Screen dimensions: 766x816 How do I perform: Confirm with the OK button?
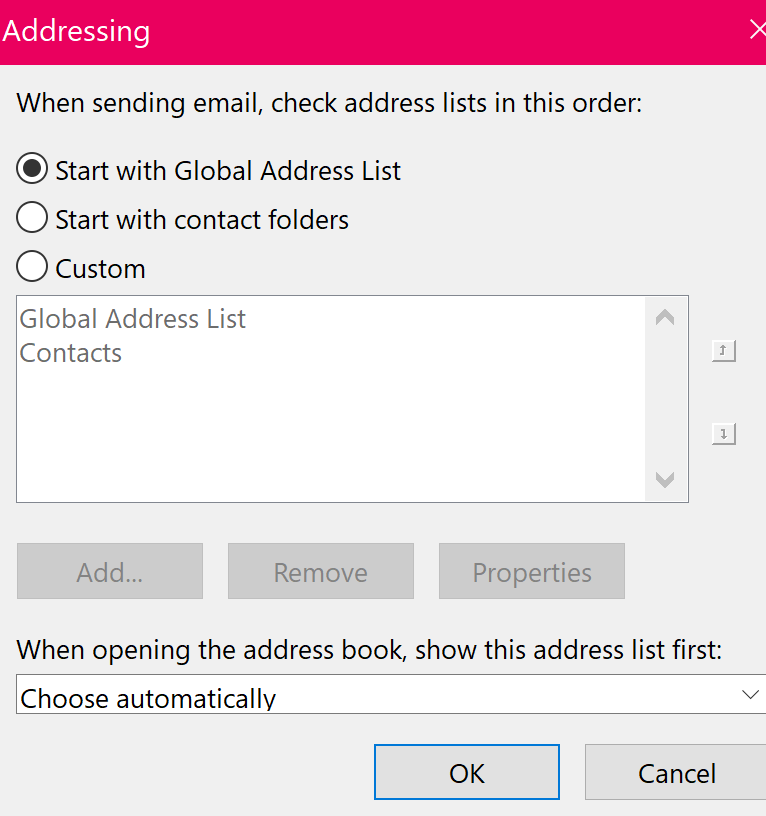pos(467,772)
